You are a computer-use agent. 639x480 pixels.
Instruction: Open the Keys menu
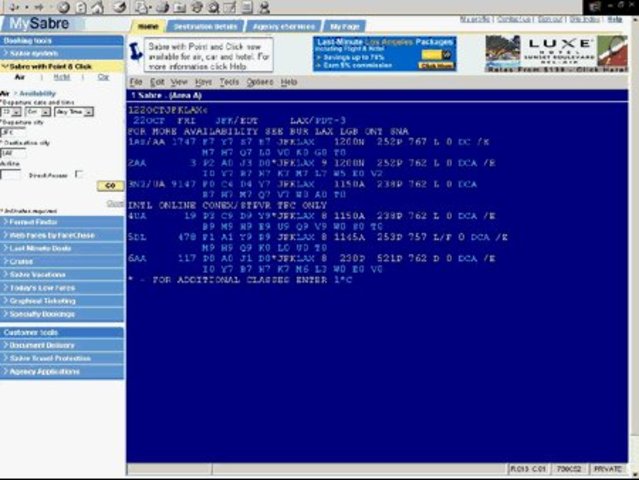click(x=203, y=82)
